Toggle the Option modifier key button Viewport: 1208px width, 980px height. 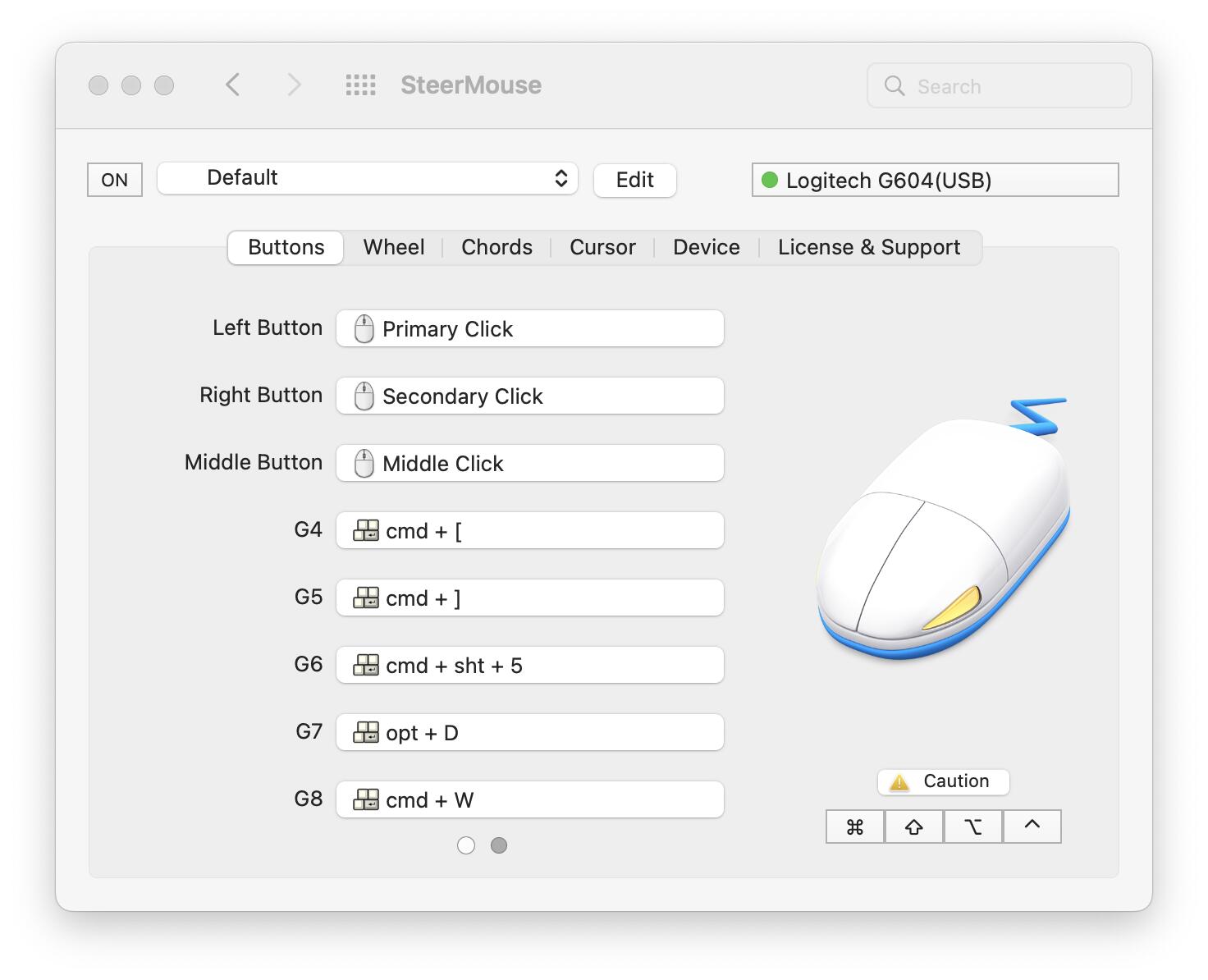(x=973, y=827)
